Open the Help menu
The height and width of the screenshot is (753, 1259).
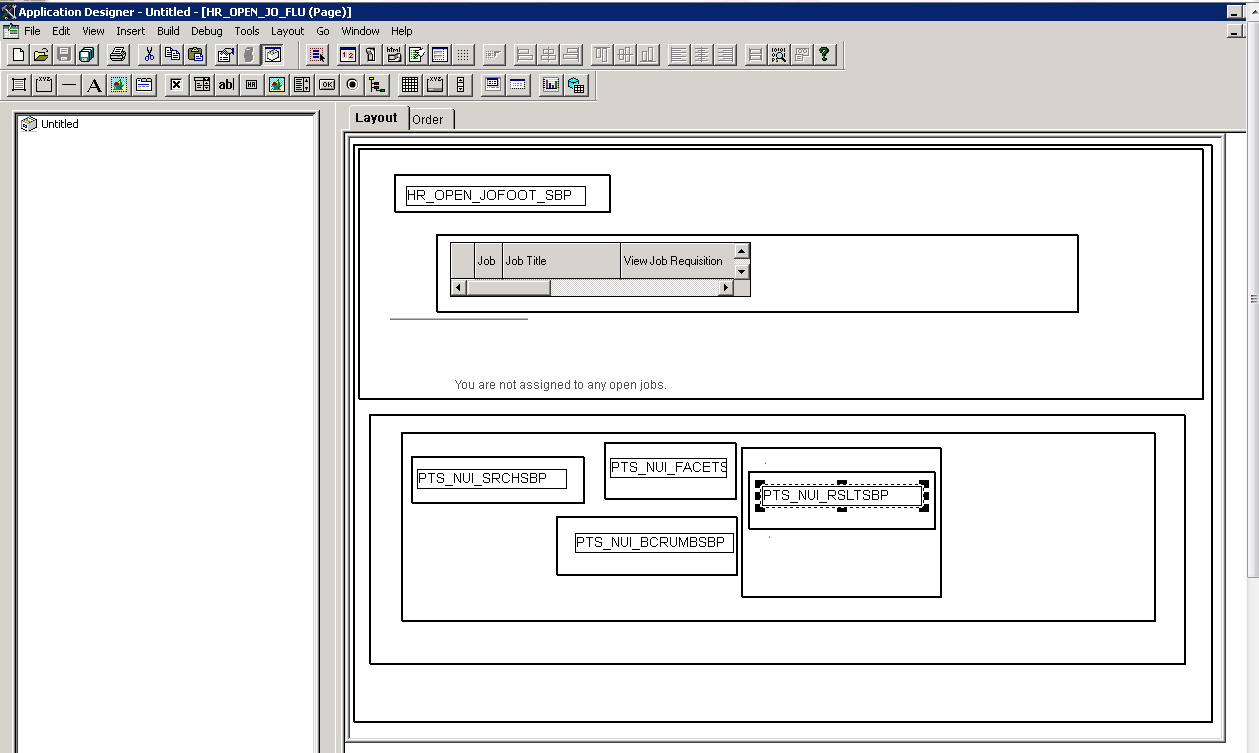pos(401,31)
